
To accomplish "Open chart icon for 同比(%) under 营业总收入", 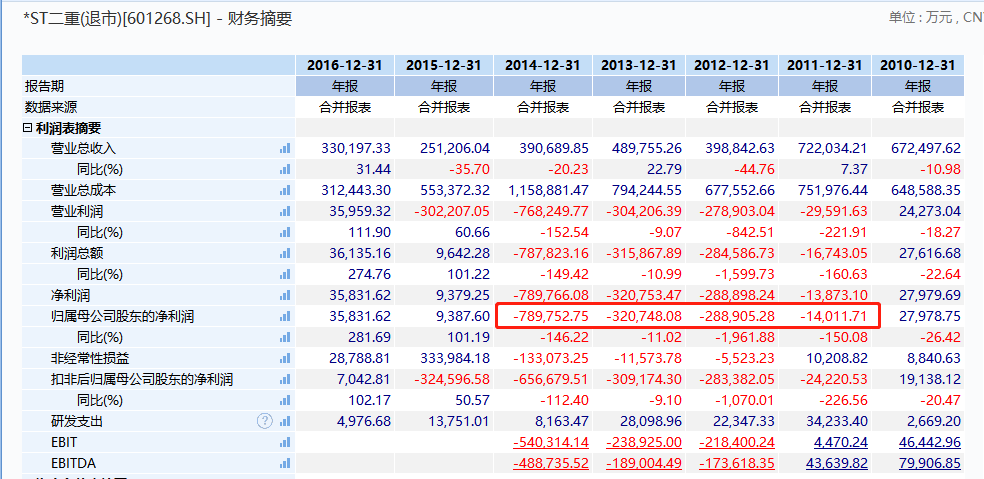I will [x=286, y=169].
